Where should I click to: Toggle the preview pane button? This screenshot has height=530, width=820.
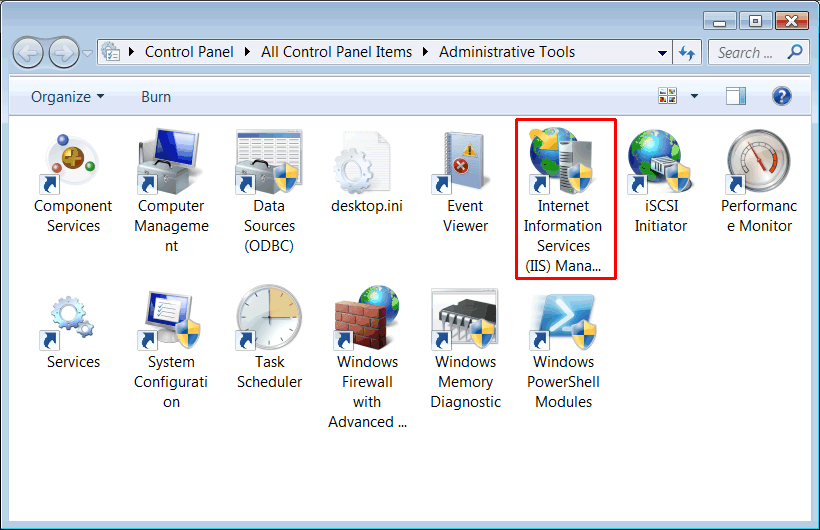coord(736,96)
